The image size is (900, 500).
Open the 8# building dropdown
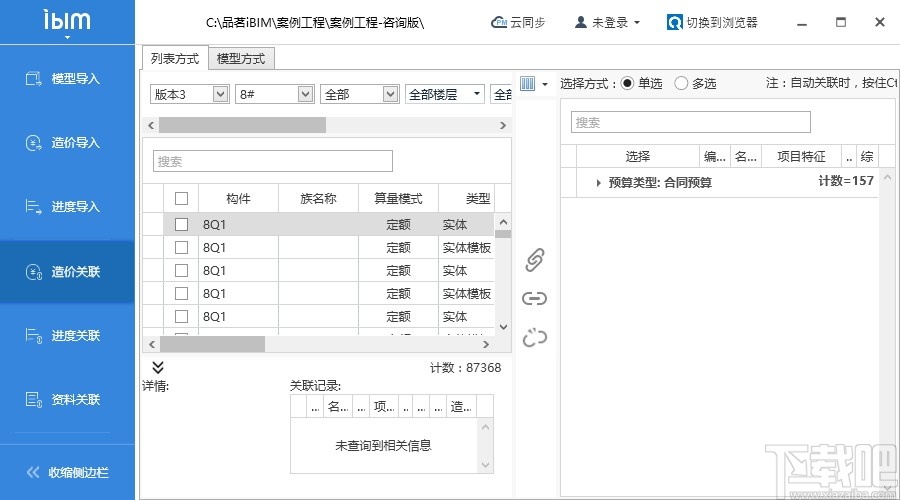274,94
